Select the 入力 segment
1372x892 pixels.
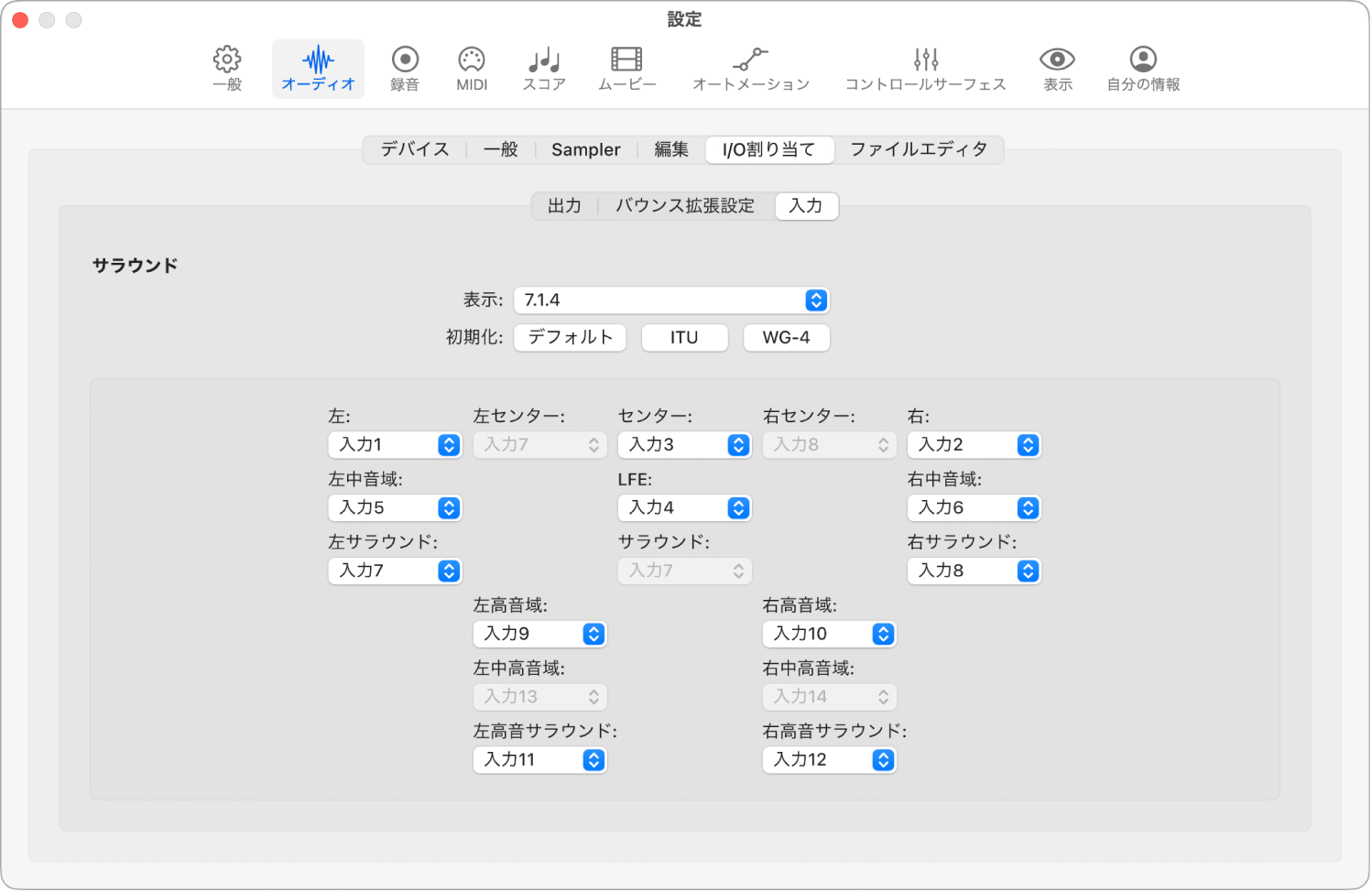(x=806, y=206)
